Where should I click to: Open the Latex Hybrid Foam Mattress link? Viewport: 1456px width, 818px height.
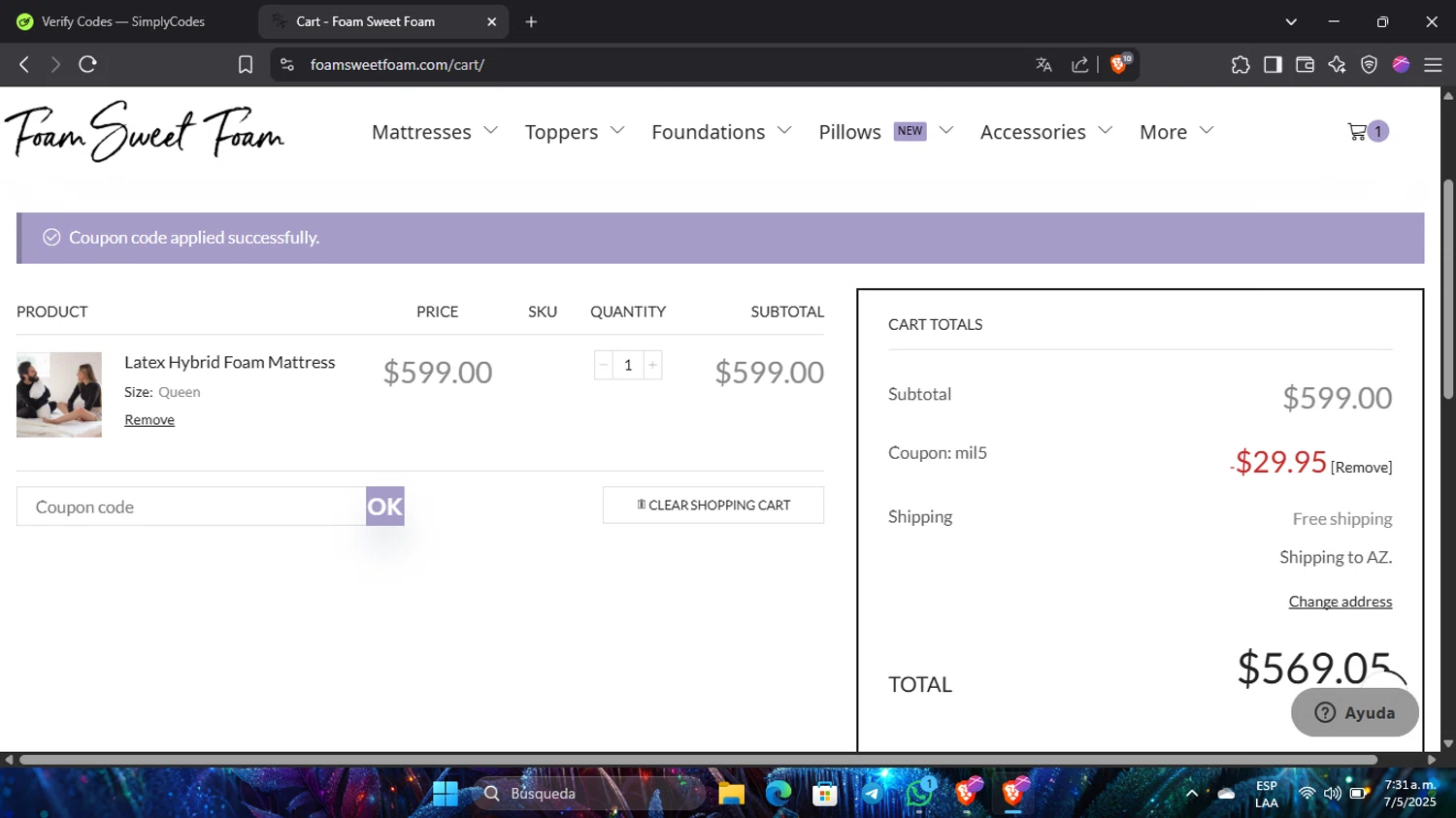tap(229, 362)
